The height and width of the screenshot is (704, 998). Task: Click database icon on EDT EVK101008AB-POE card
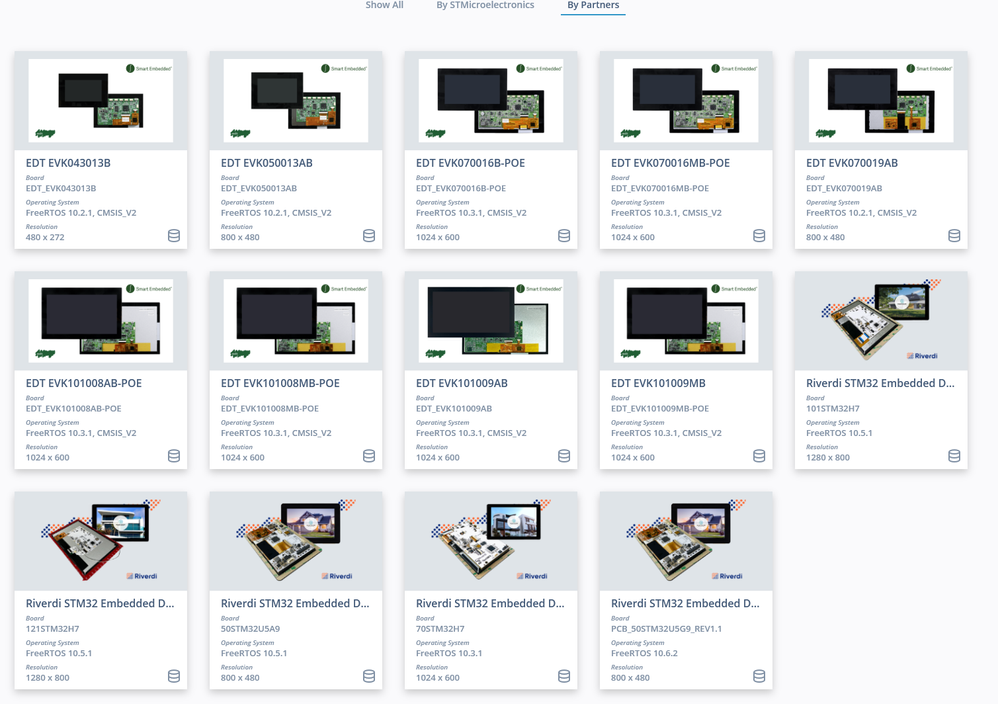tap(174, 456)
